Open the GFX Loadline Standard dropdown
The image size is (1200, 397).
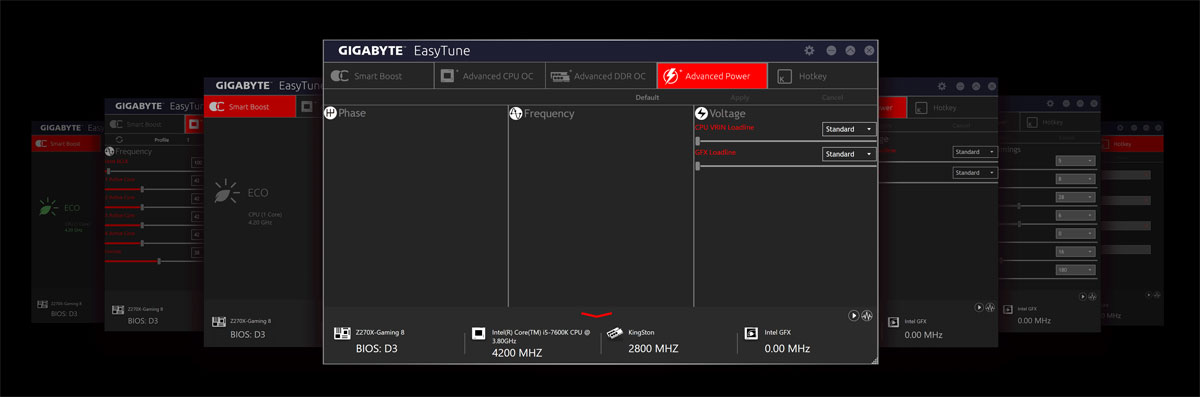coord(849,154)
